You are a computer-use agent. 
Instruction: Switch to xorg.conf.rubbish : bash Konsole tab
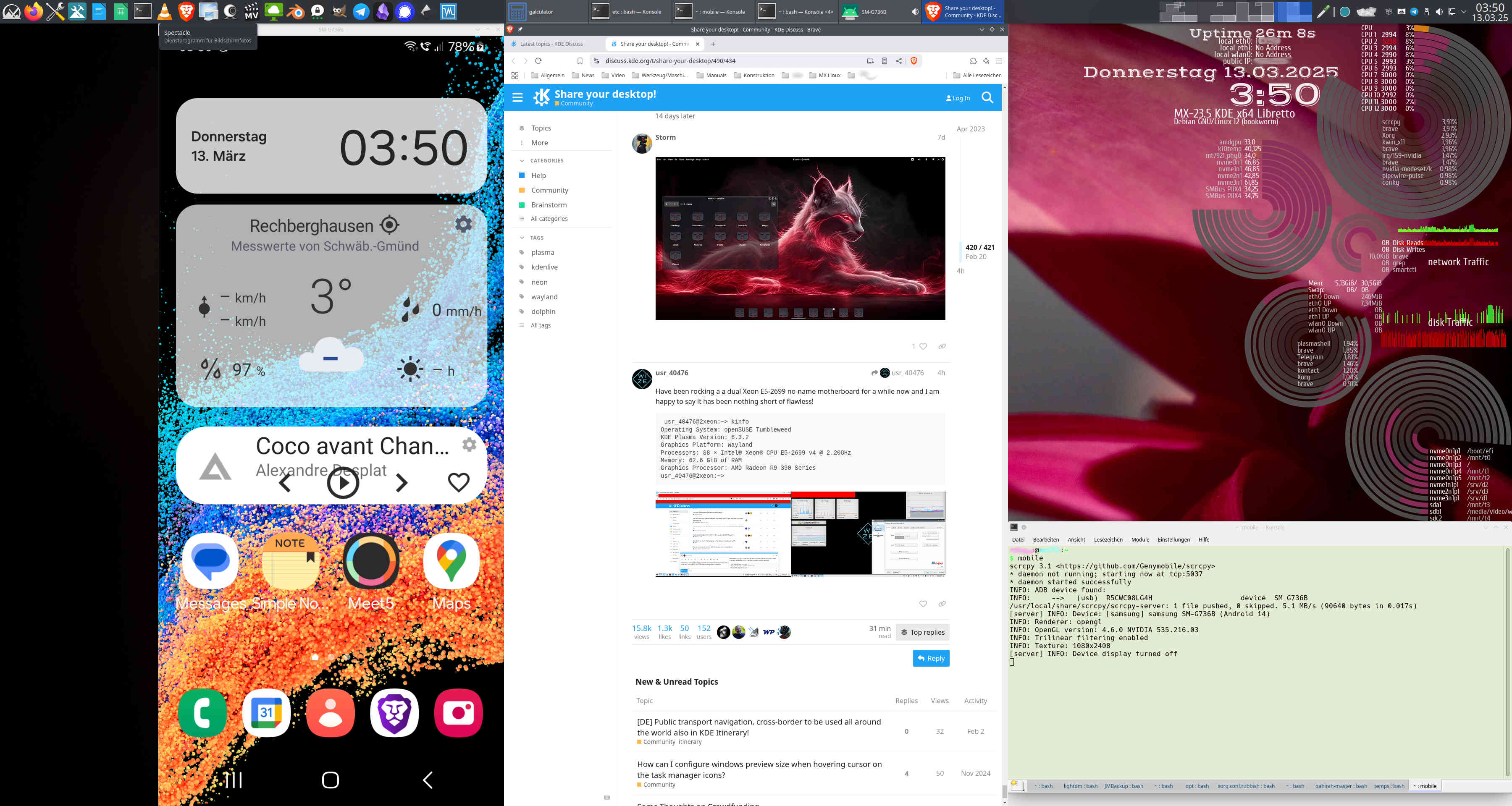1246,786
